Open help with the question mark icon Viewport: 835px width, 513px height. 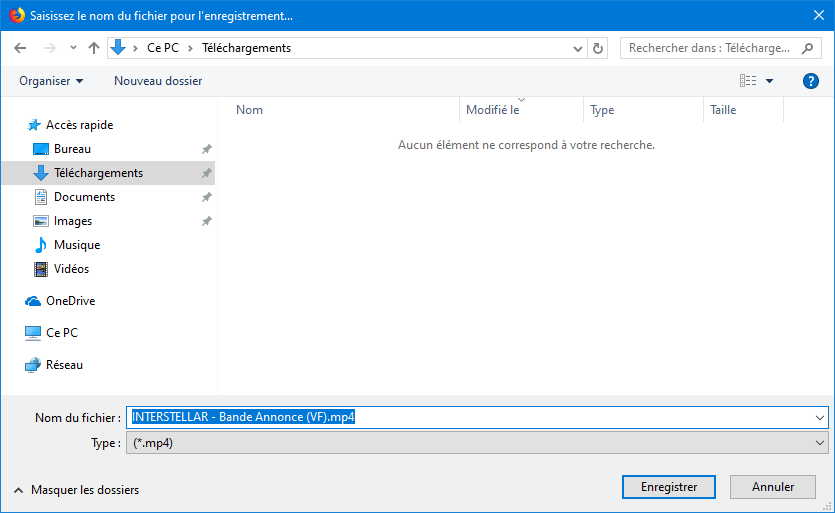811,81
